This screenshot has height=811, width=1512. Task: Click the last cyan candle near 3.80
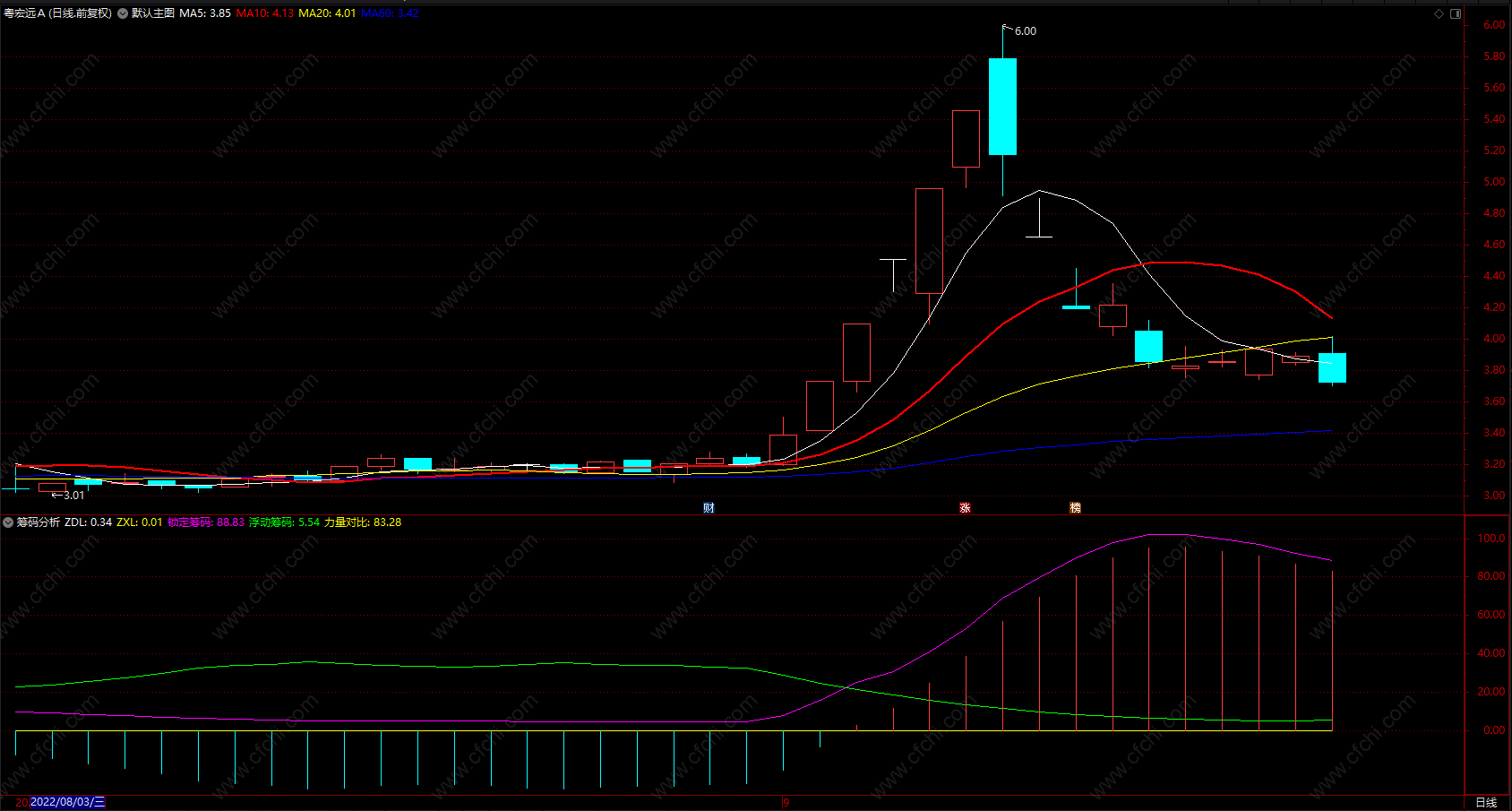point(1332,367)
